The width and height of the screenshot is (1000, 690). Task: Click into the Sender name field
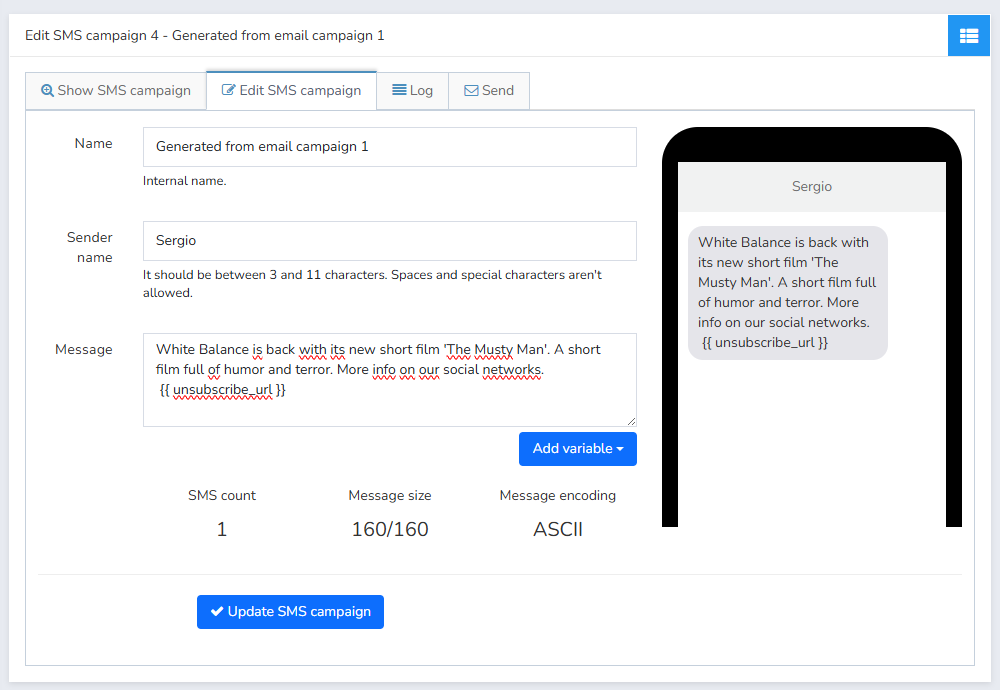(390, 241)
